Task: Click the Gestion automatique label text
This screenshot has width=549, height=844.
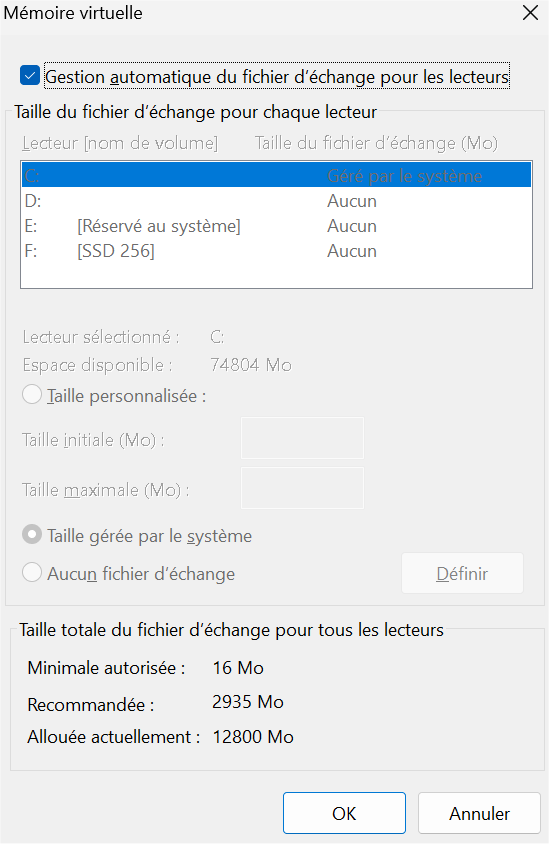Action: click(x=277, y=77)
